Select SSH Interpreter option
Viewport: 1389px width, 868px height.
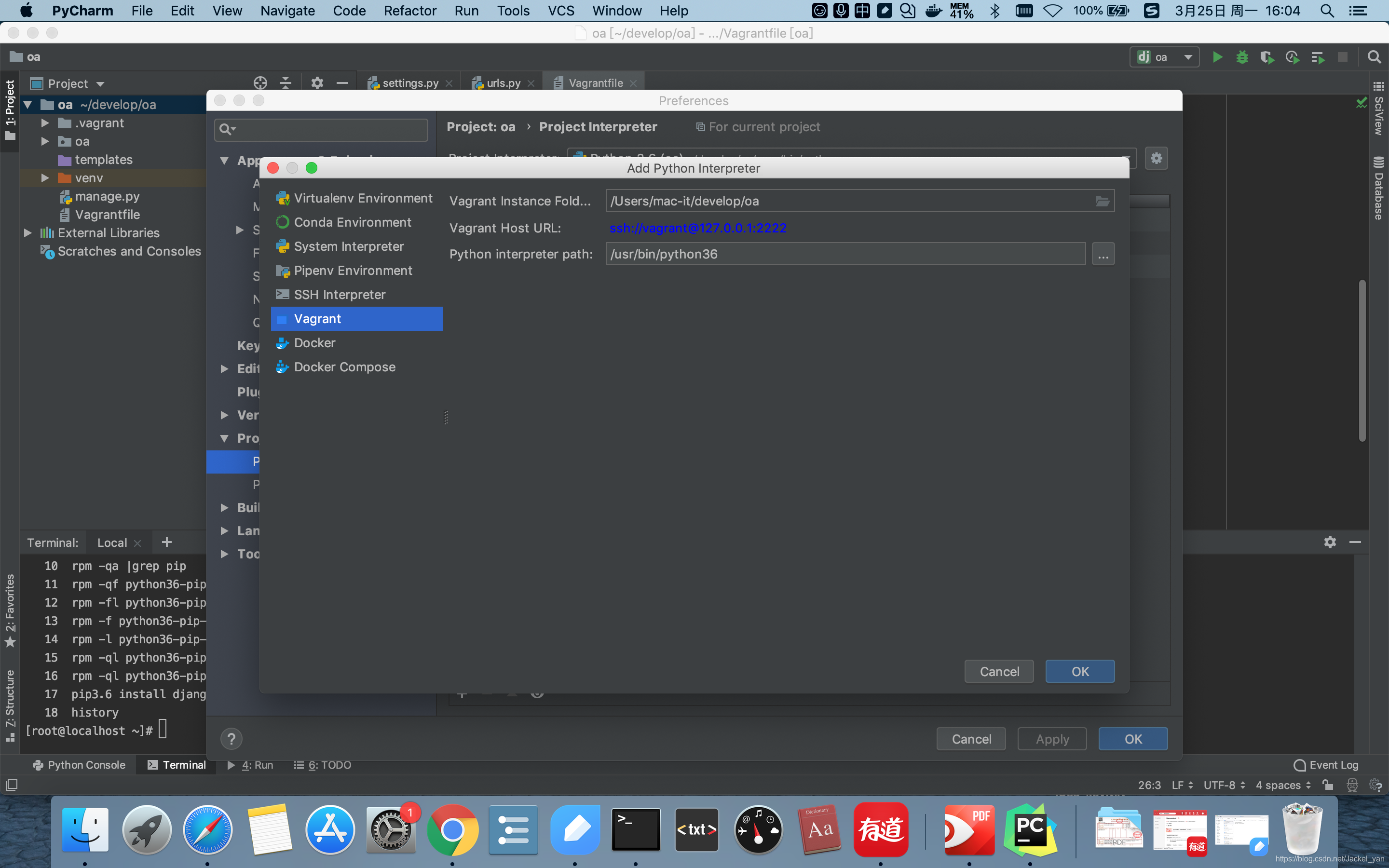[356, 295]
